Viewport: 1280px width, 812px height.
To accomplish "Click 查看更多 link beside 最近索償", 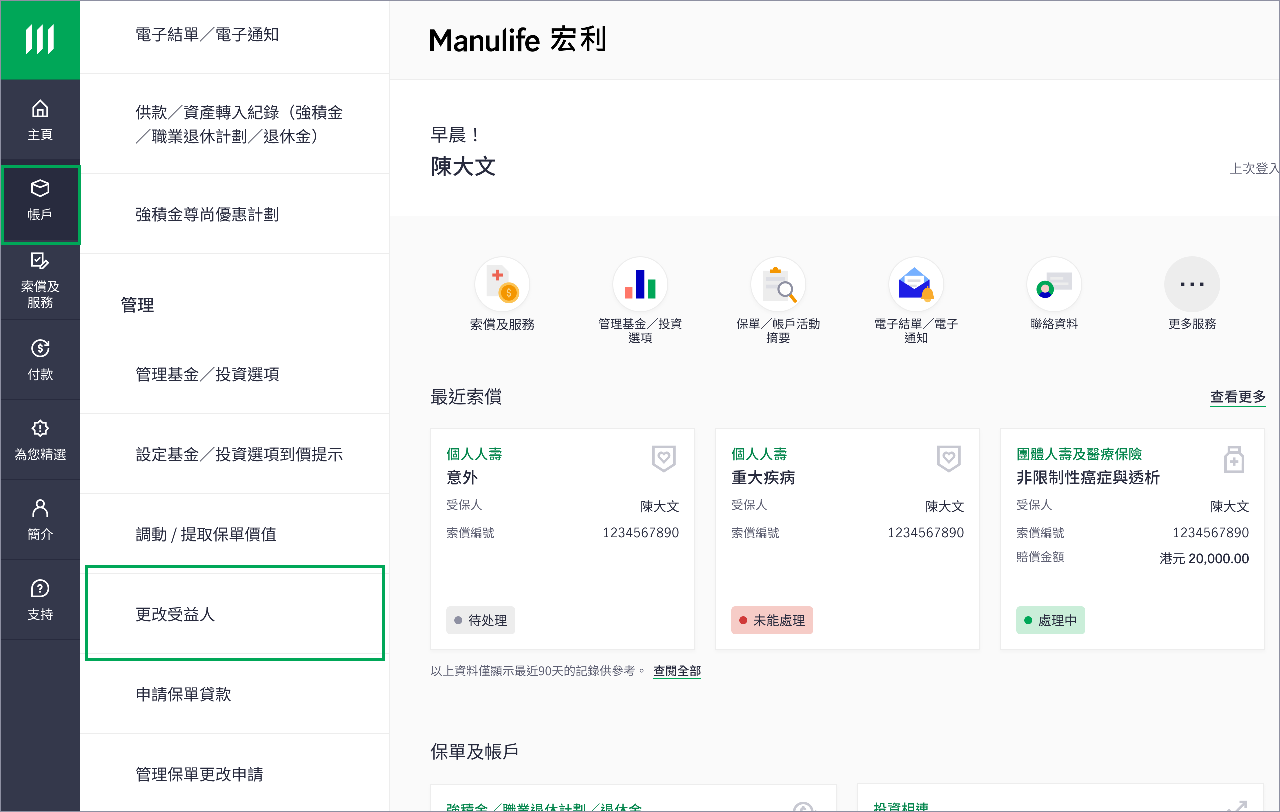I will click(x=1238, y=397).
